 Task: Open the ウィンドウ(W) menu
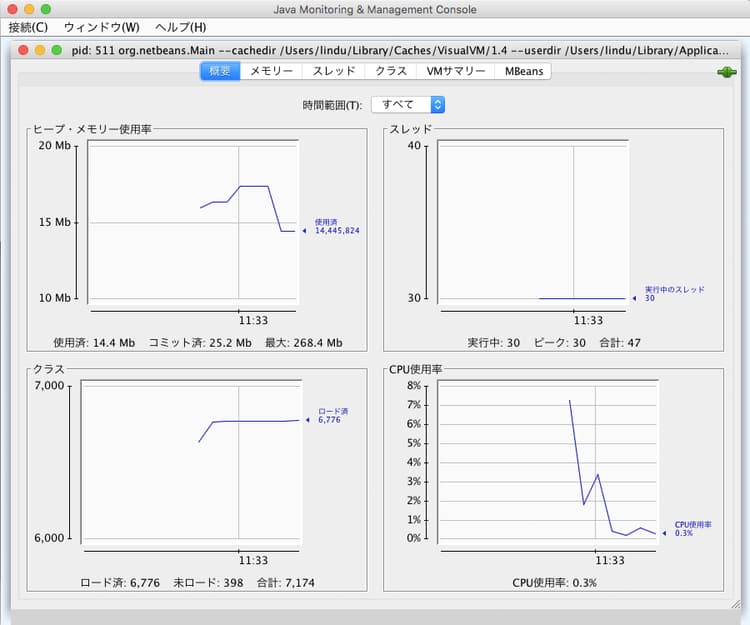102,27
